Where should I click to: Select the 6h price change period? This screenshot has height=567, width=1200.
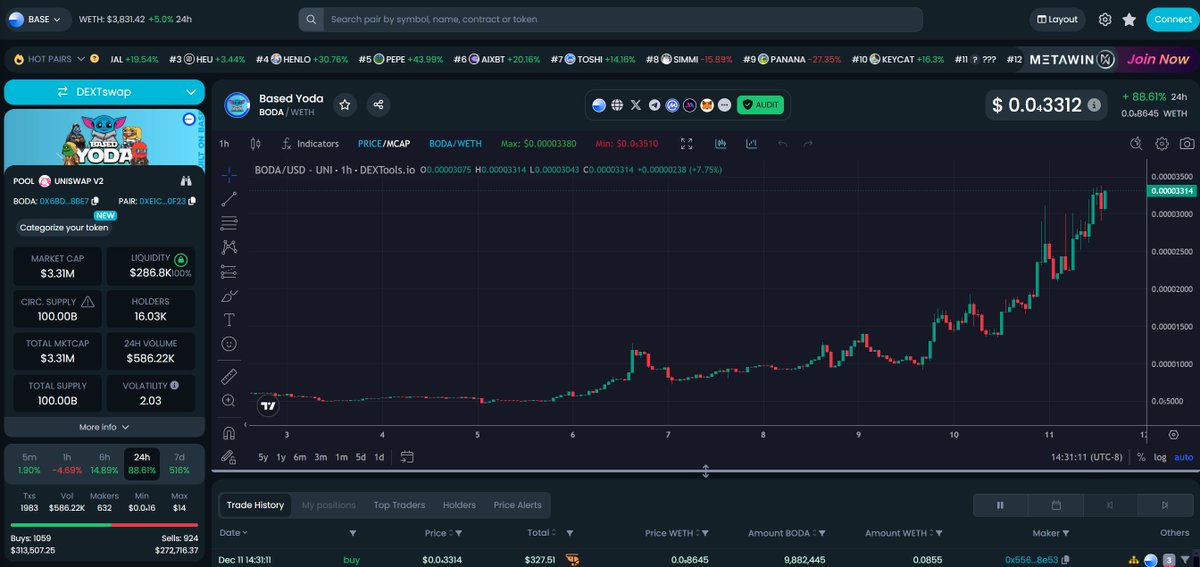[x=104, y=463]
